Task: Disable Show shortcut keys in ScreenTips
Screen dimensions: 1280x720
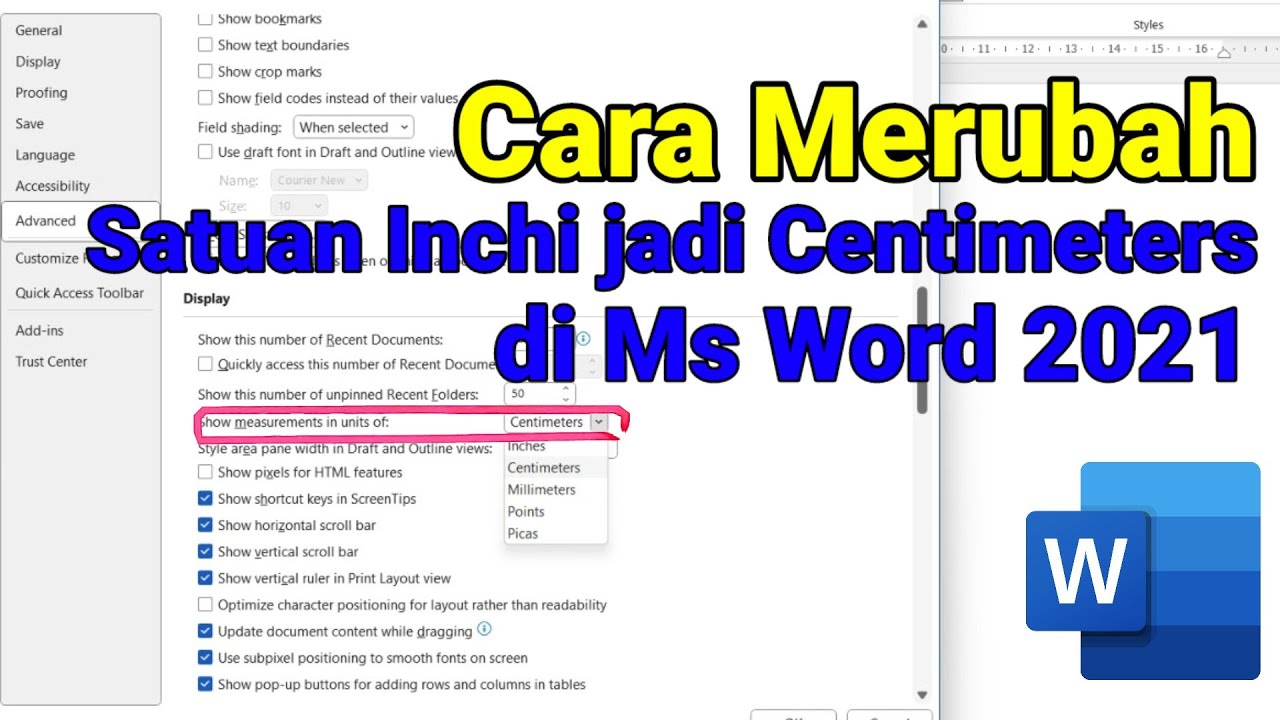Action: [x=205, y=498]
